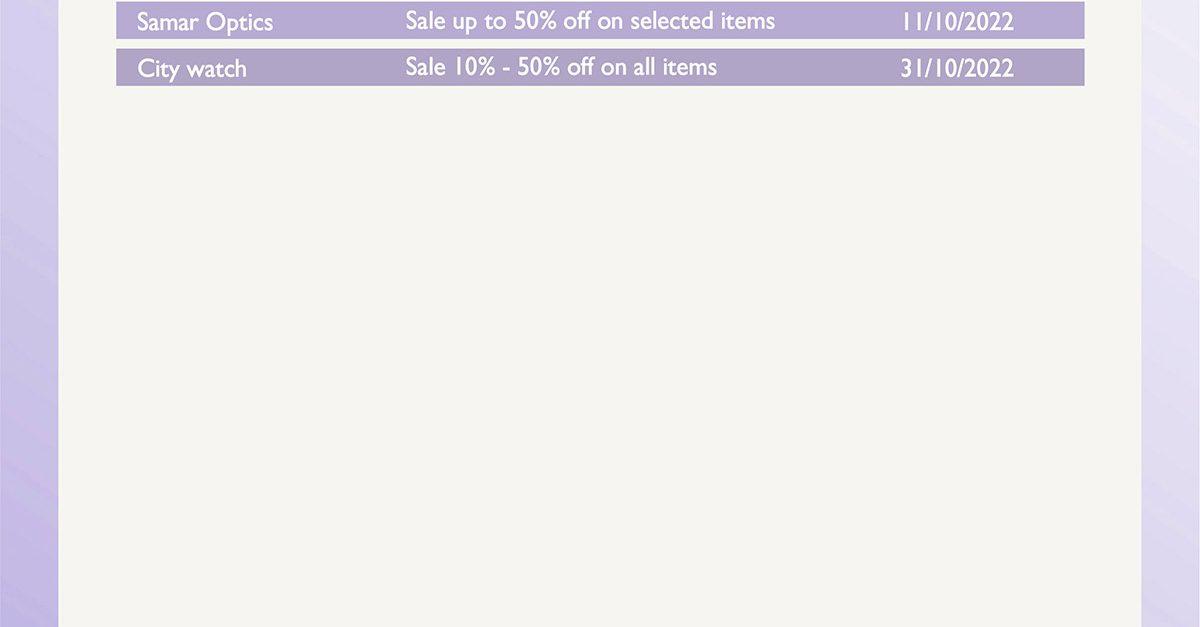Click the words selected items
This screenshot has height=627, width=1200.
(x=702, y=20)
